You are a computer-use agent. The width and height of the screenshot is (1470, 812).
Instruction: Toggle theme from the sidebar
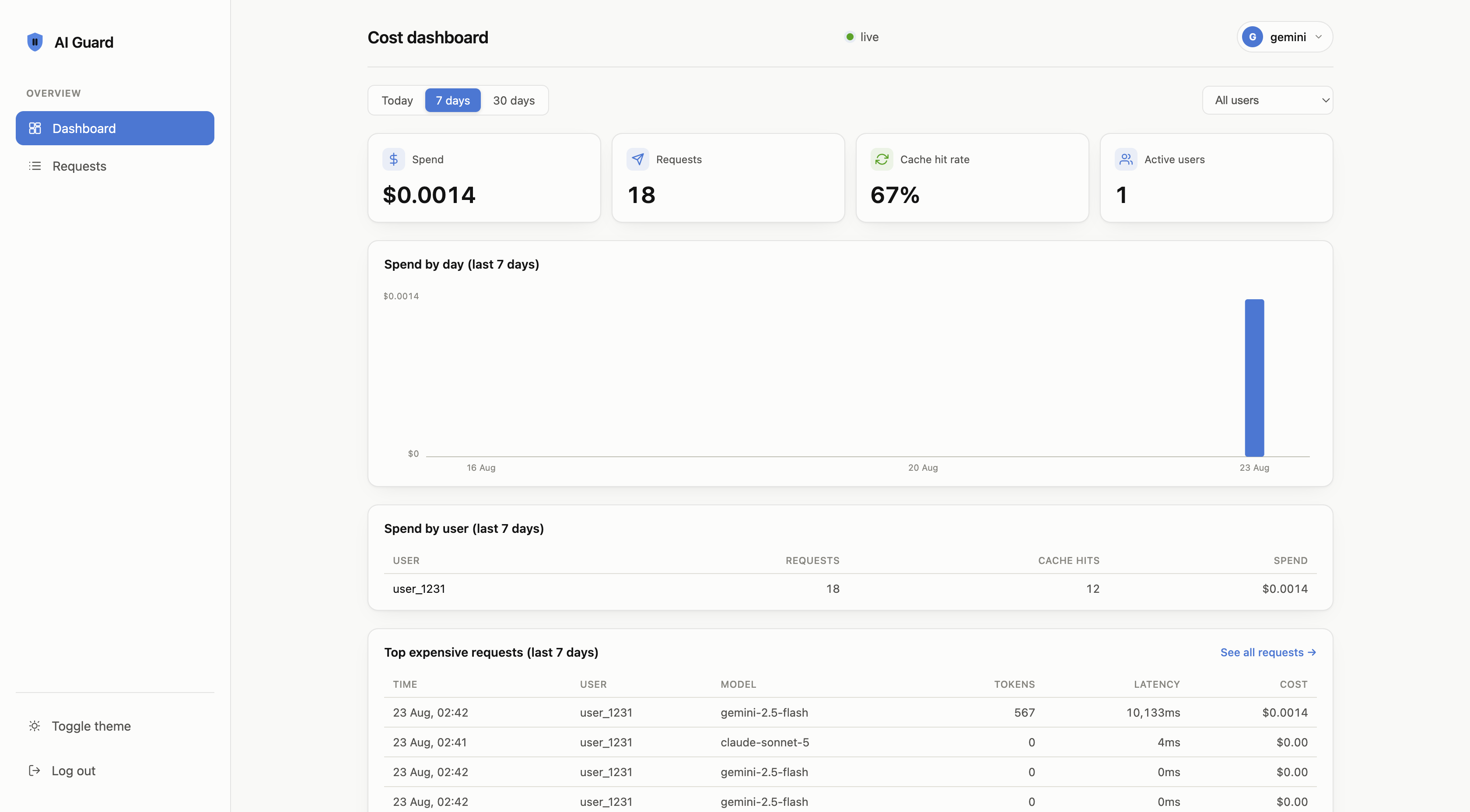(115, 726)
